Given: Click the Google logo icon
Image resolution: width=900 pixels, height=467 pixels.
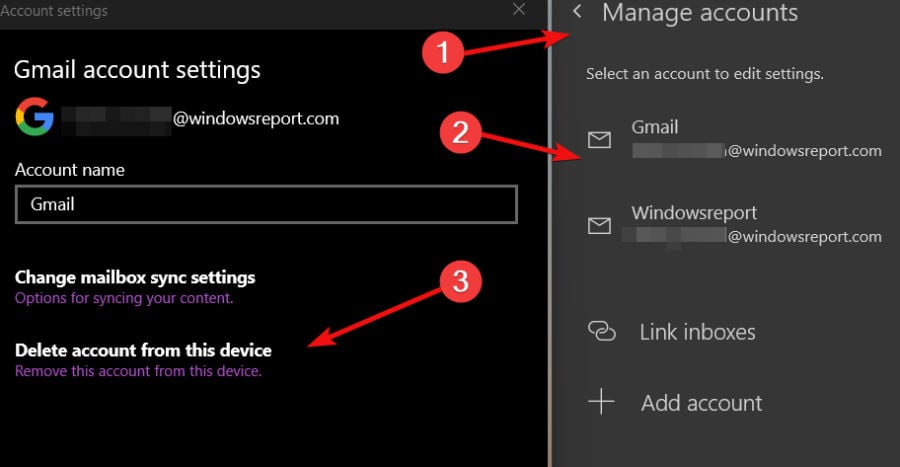Looking at the screenshot, I should click(34, 116).
